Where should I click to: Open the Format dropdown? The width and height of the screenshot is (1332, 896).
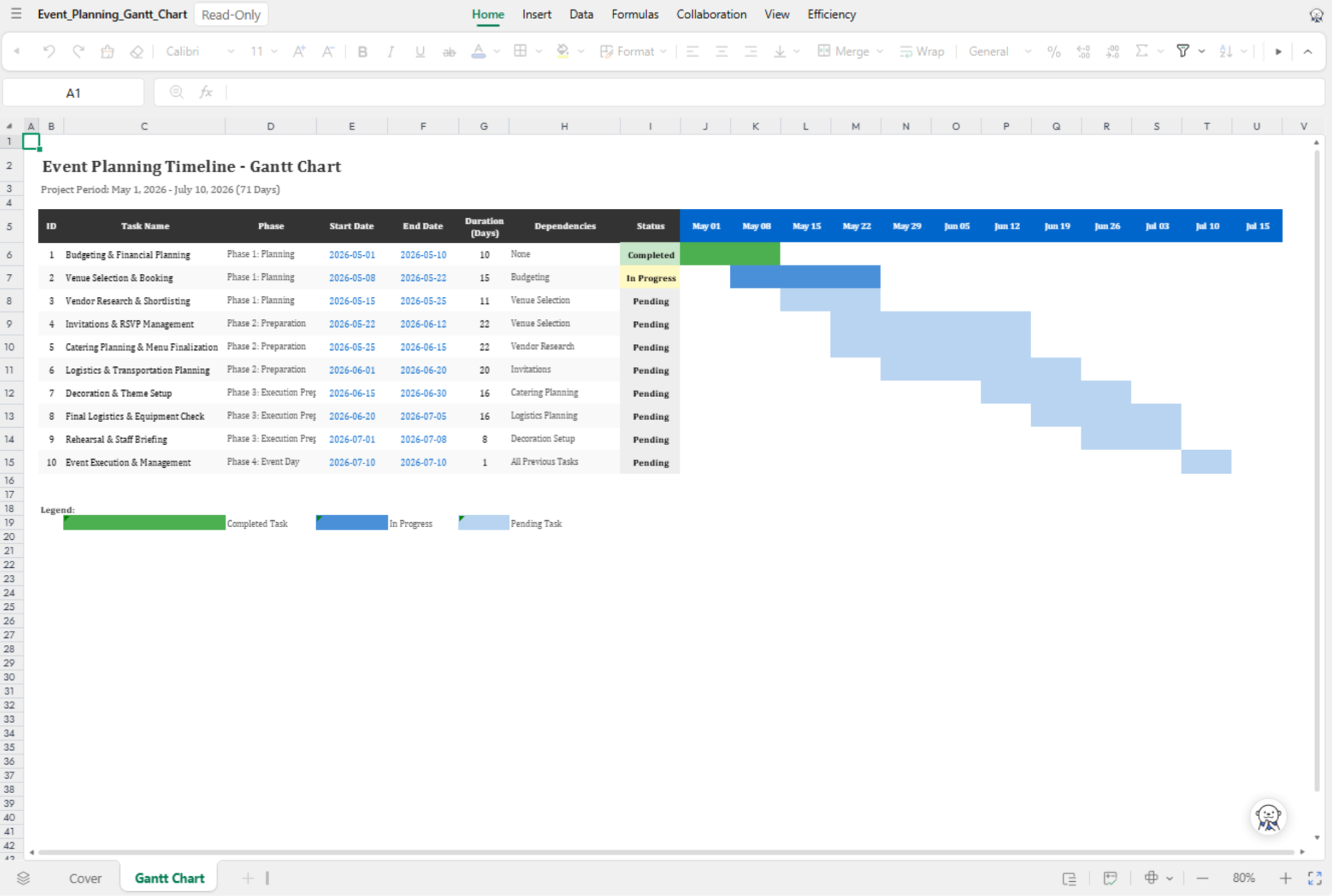click(634, 51)
